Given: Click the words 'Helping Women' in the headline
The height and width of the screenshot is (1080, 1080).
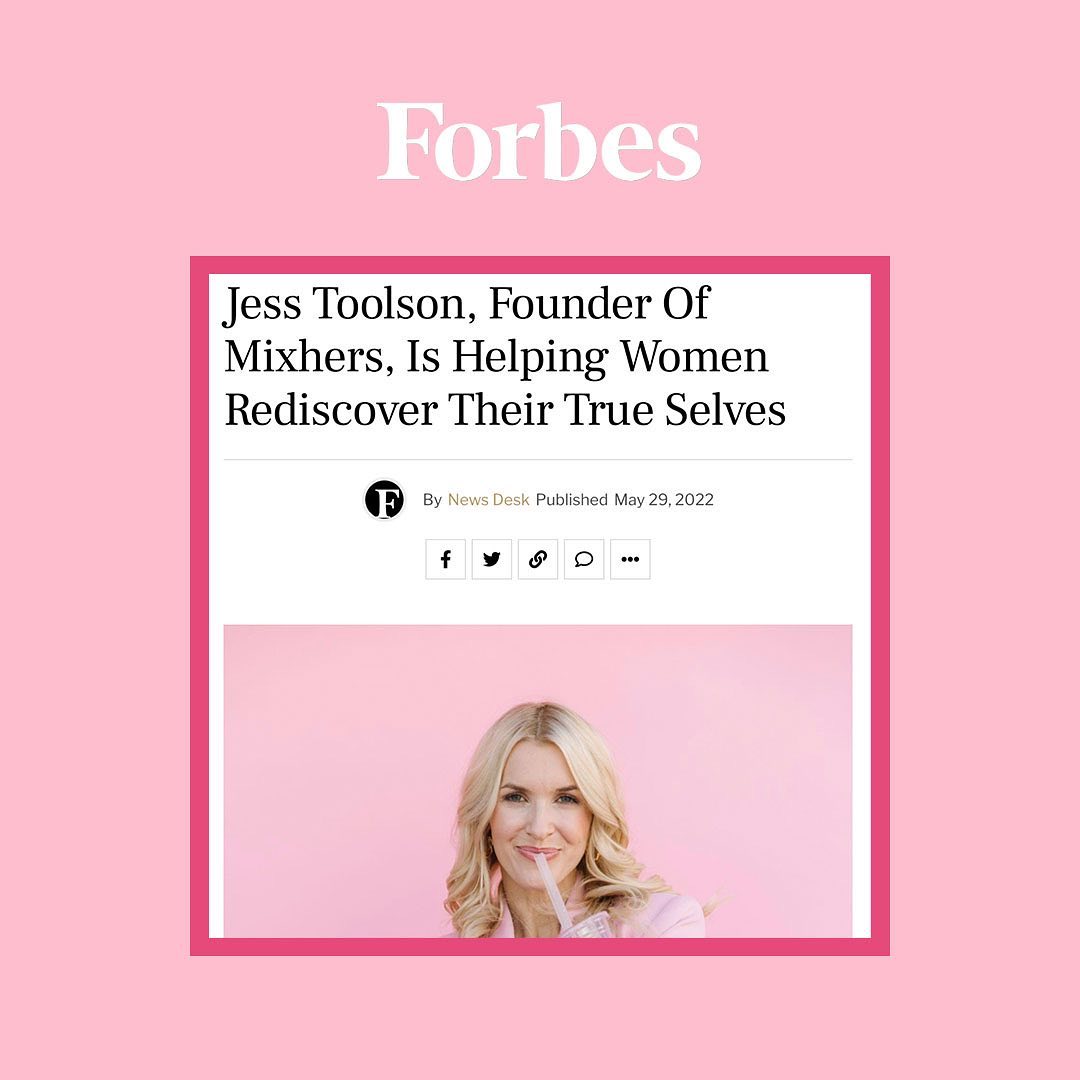Looking at the screenshot, I should coord(610,358).
